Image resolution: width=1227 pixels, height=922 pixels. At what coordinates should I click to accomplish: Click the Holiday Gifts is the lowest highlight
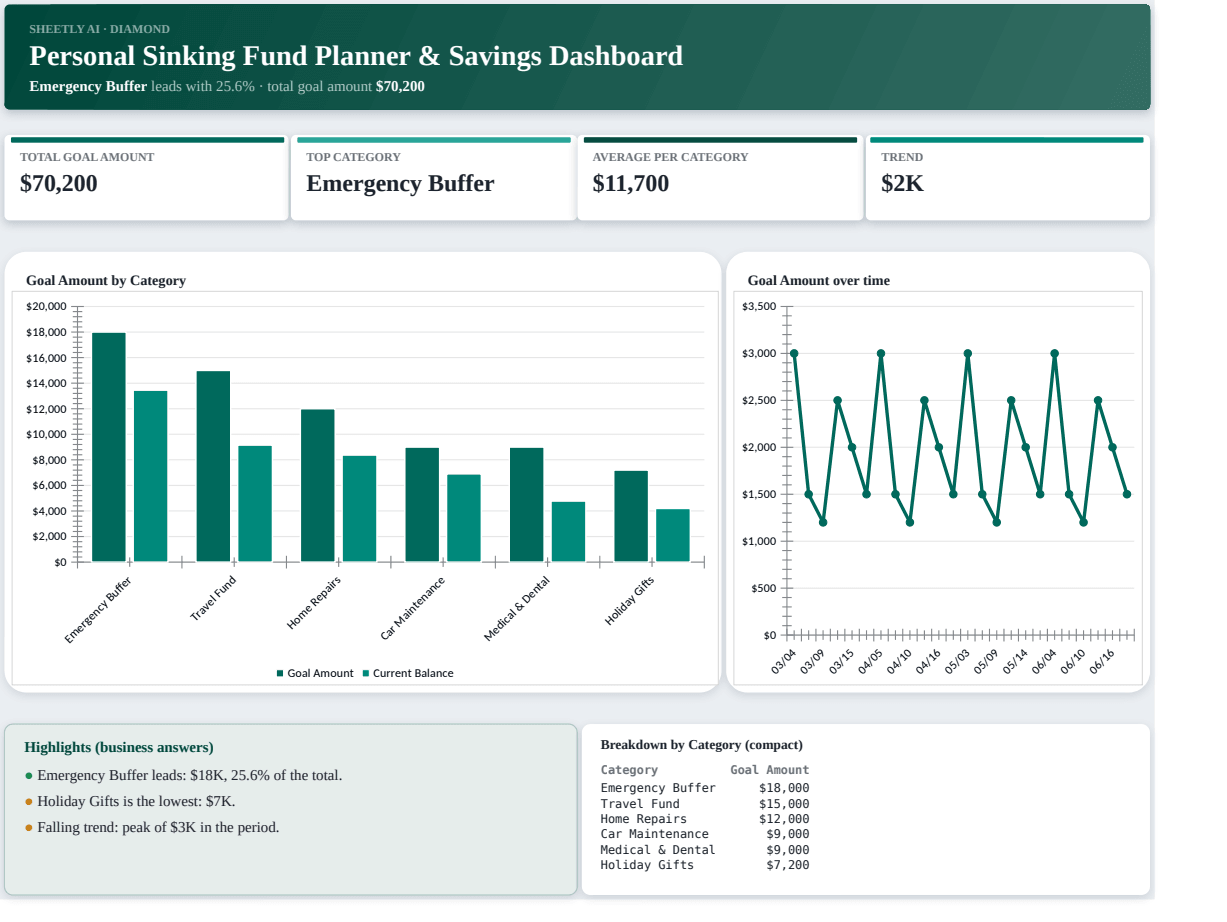point(130,801)
